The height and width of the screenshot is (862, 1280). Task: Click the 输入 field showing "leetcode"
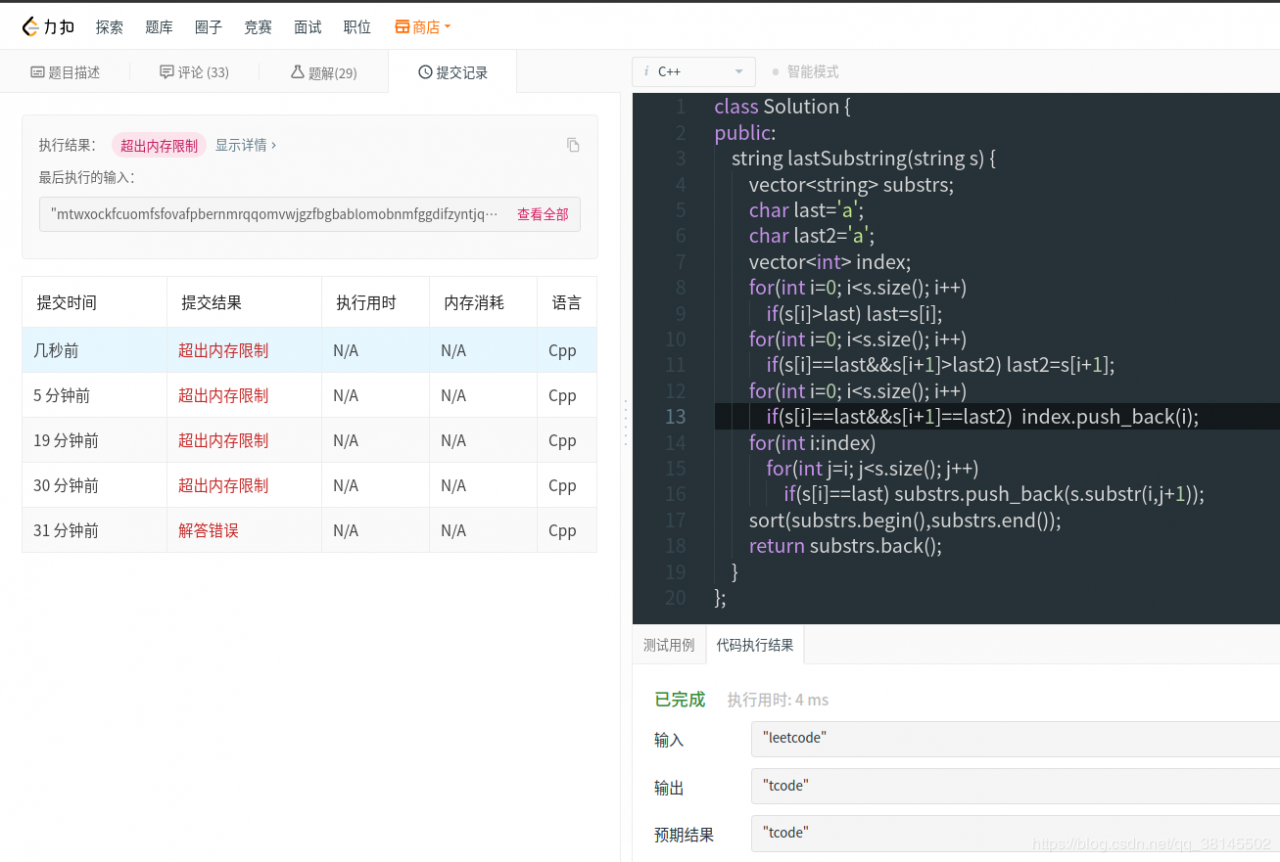1015,739
